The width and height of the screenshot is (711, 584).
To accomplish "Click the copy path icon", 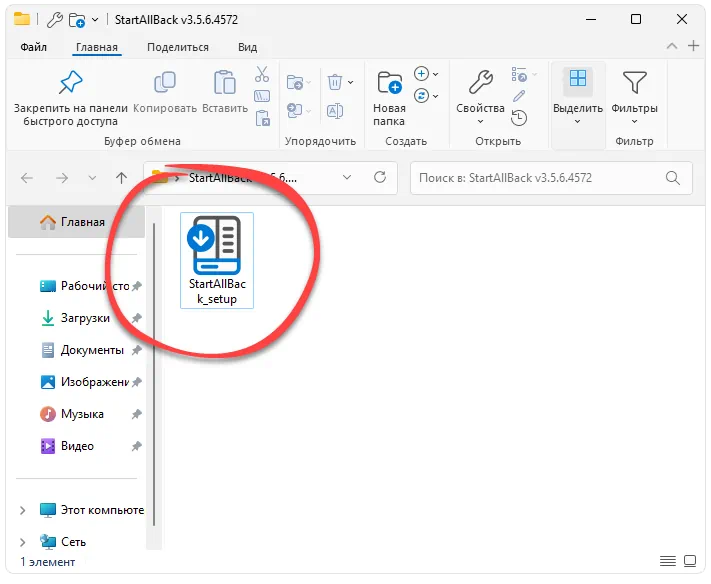I will coord(262,96).
